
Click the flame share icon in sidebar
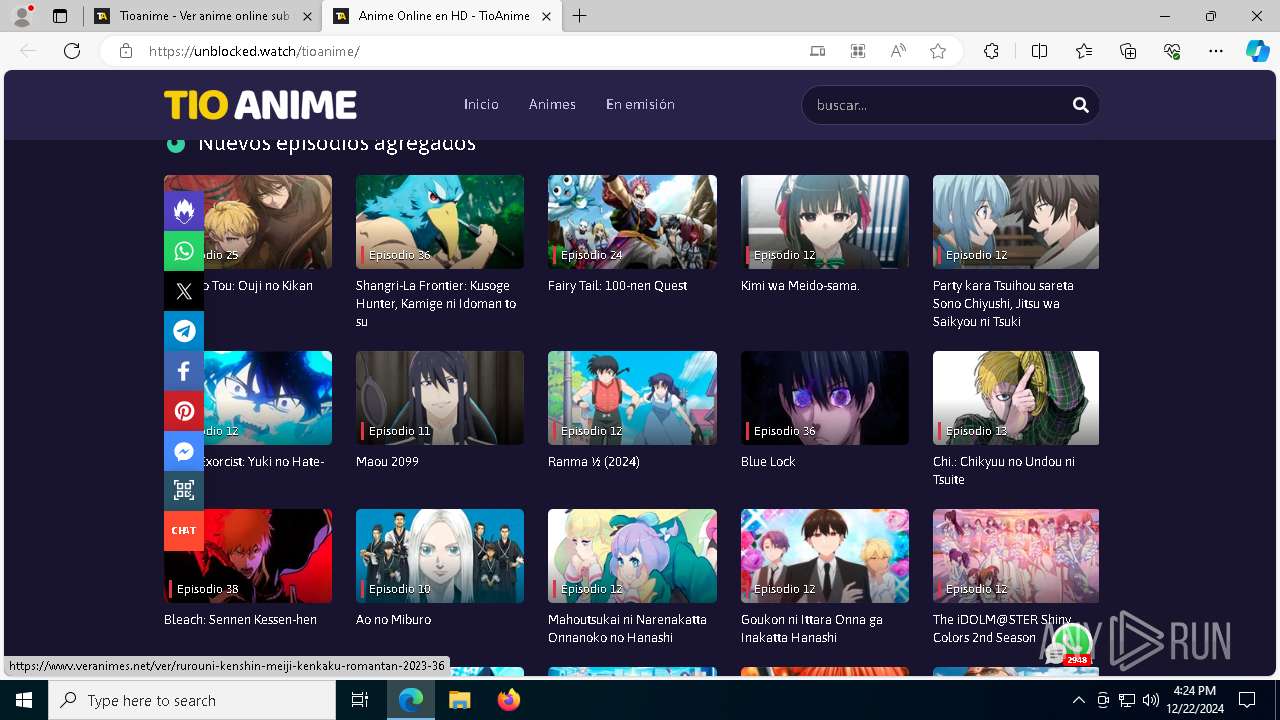[x=184, y=211]
